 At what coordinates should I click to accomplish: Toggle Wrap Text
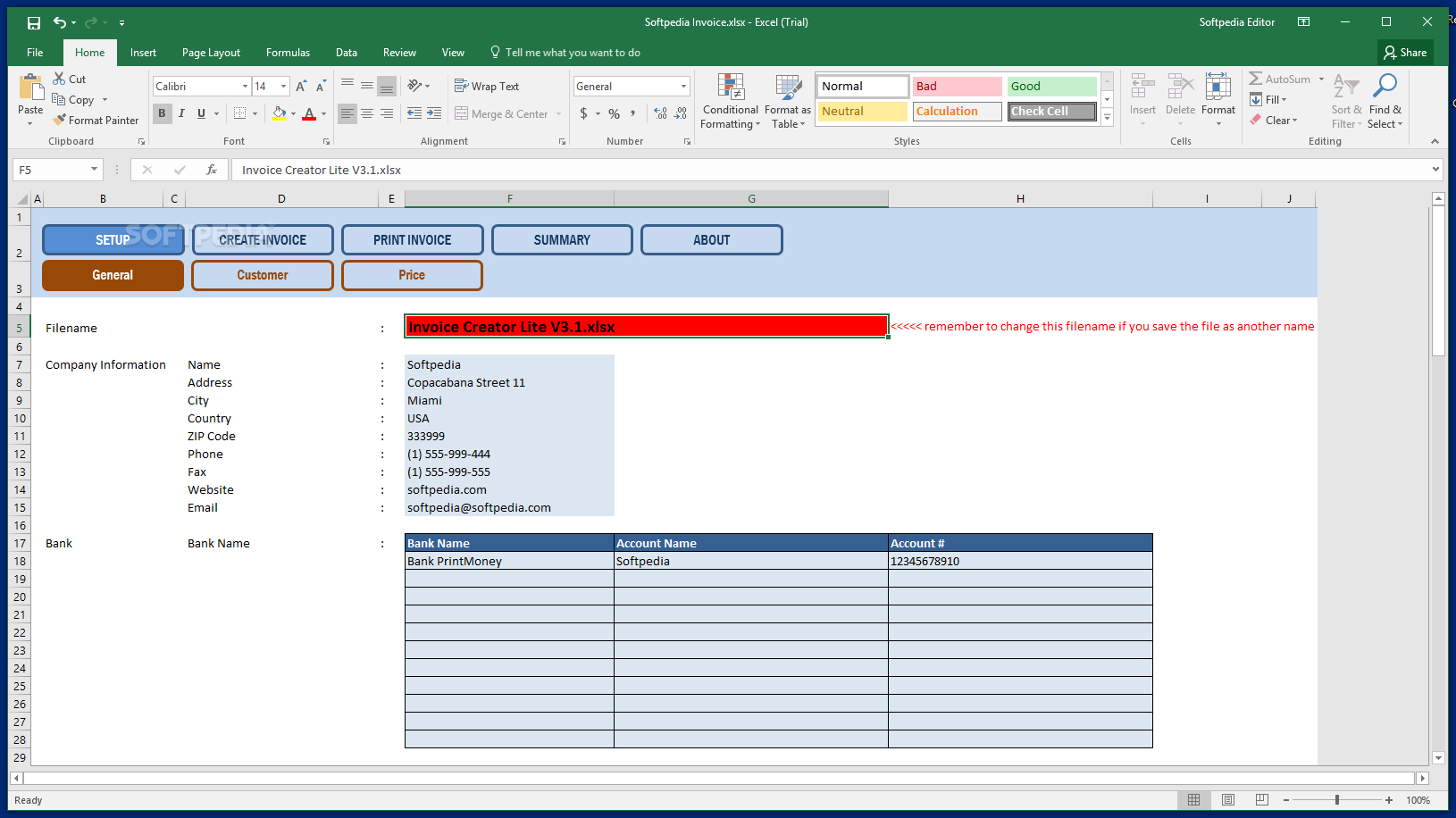coord(487,86)
